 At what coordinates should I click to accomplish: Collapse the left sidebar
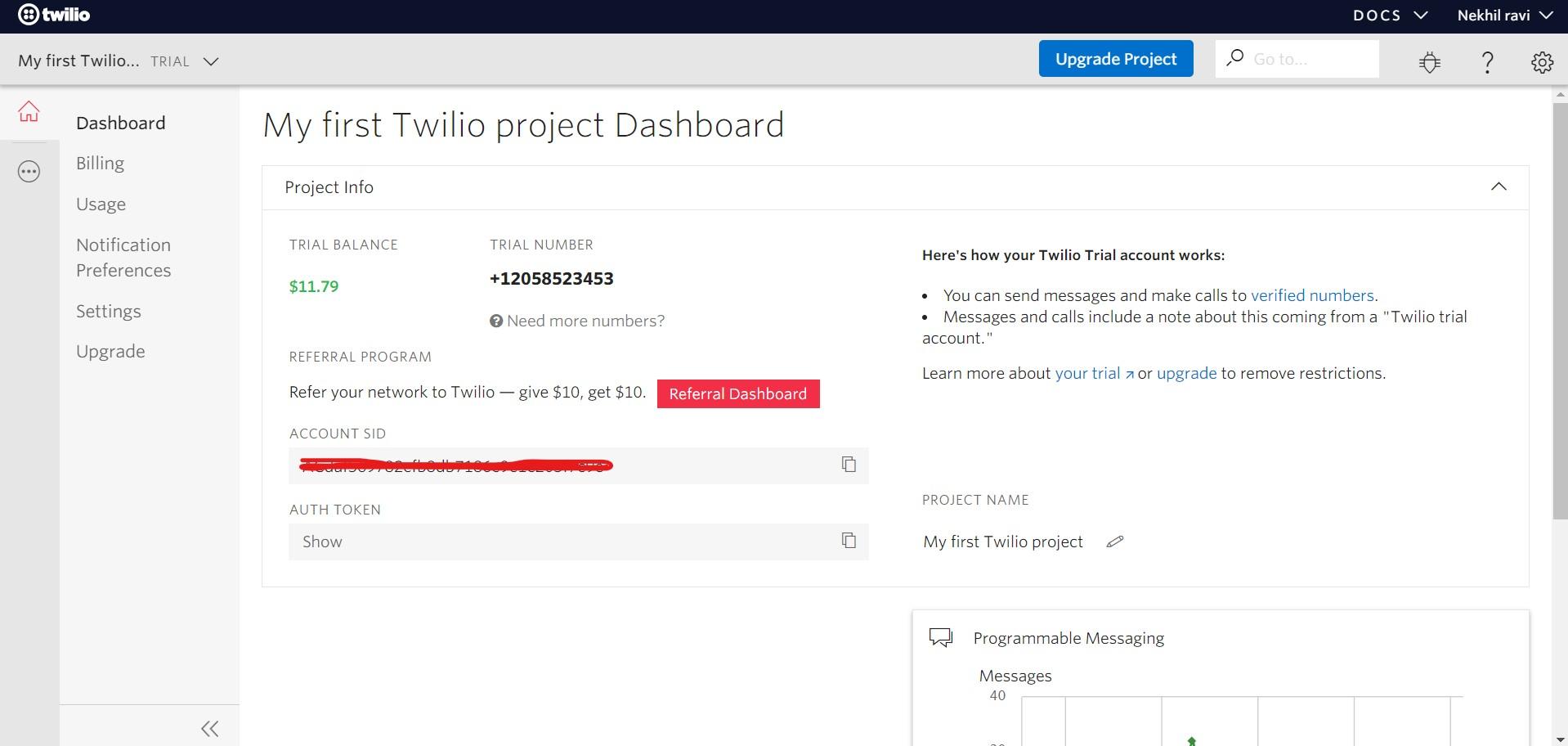coord(209,727)
